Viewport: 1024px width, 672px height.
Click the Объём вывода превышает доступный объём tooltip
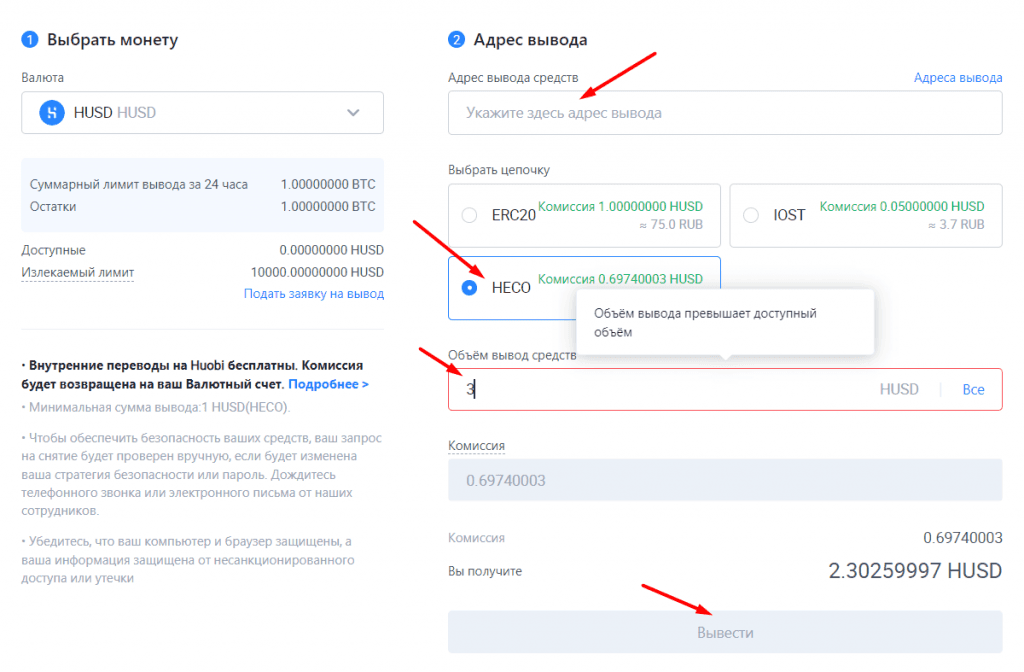(x=725, y=323)
